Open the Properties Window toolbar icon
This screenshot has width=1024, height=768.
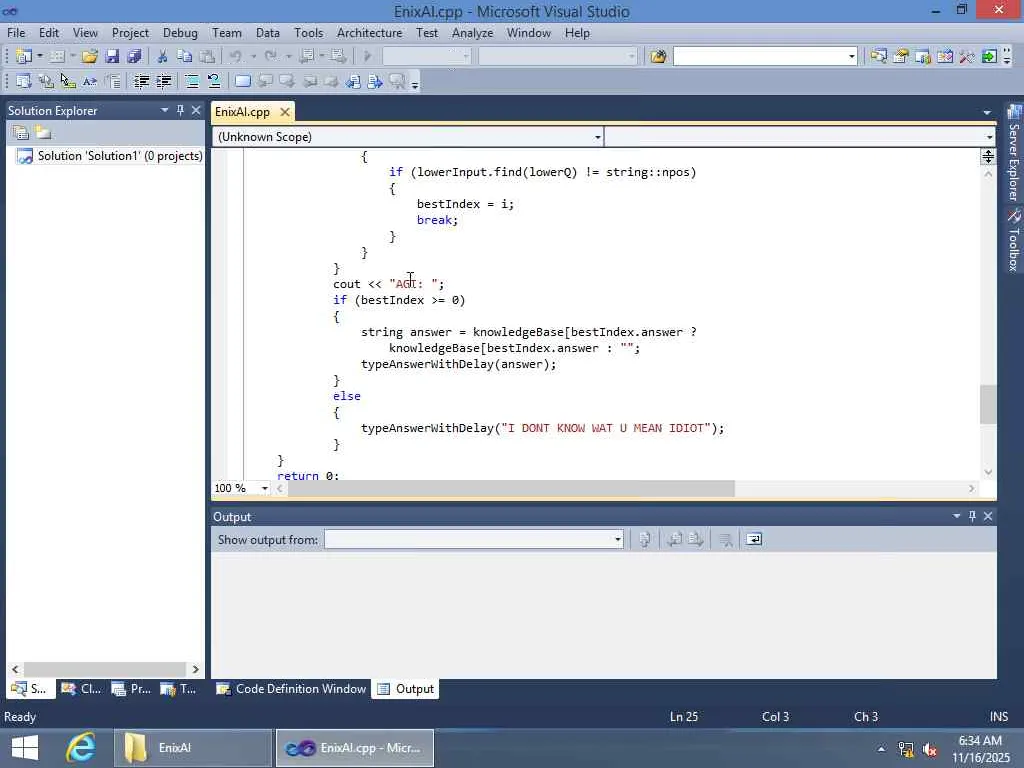(901, 56)
